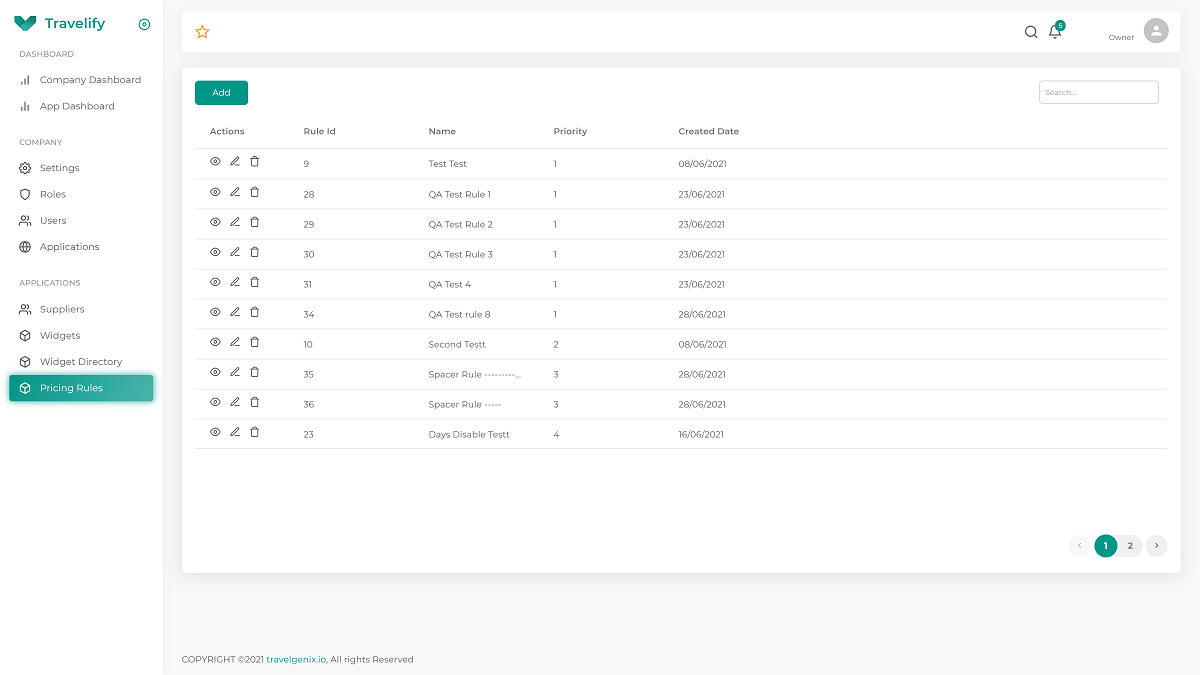Delete the Test Test pricing rule
Viewport: 1200px width, 675px height.
click(255, 162)
